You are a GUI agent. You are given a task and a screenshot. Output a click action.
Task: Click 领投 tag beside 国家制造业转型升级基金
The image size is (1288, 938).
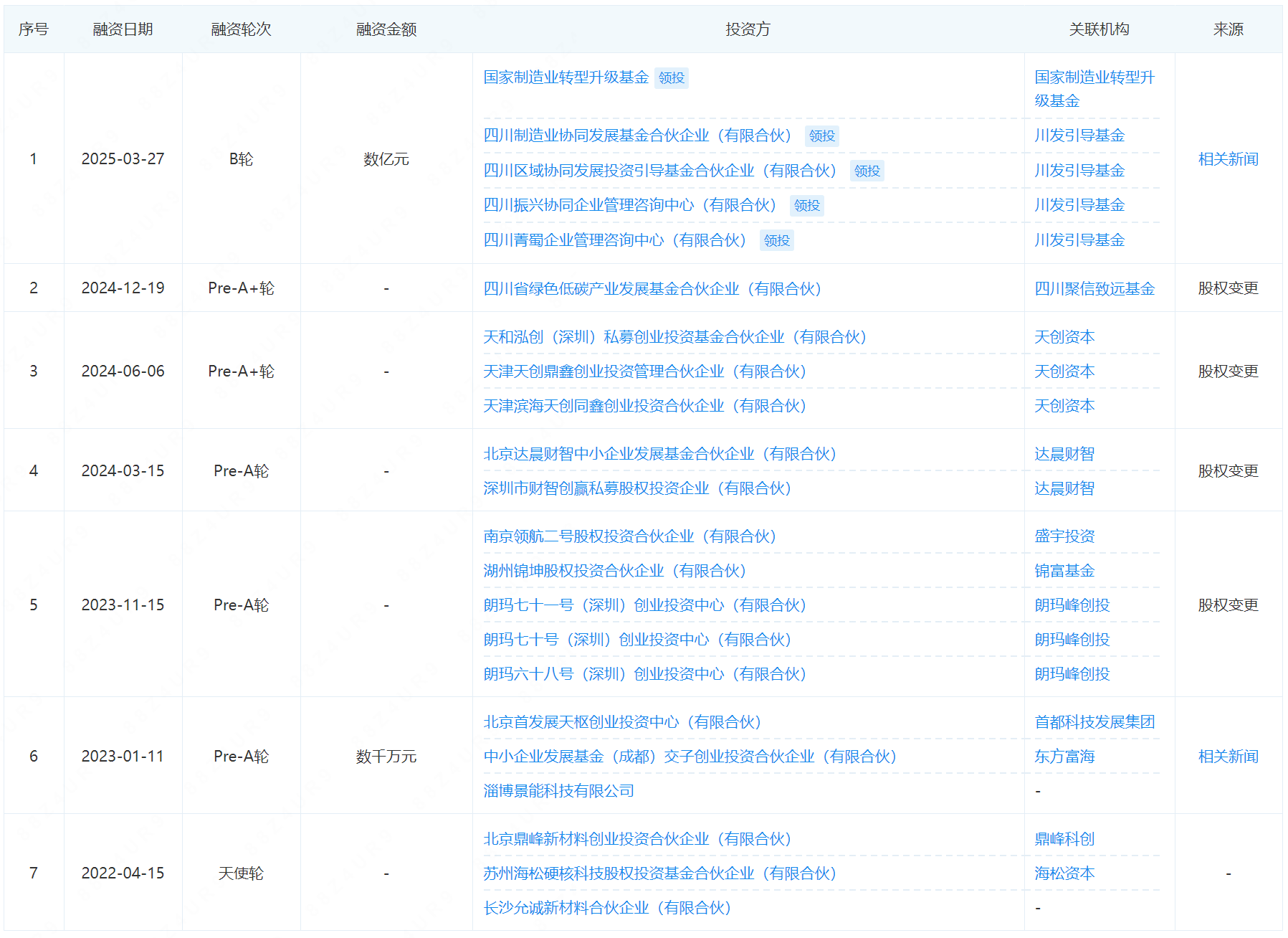pyautogui.click(x=672, y=78)
